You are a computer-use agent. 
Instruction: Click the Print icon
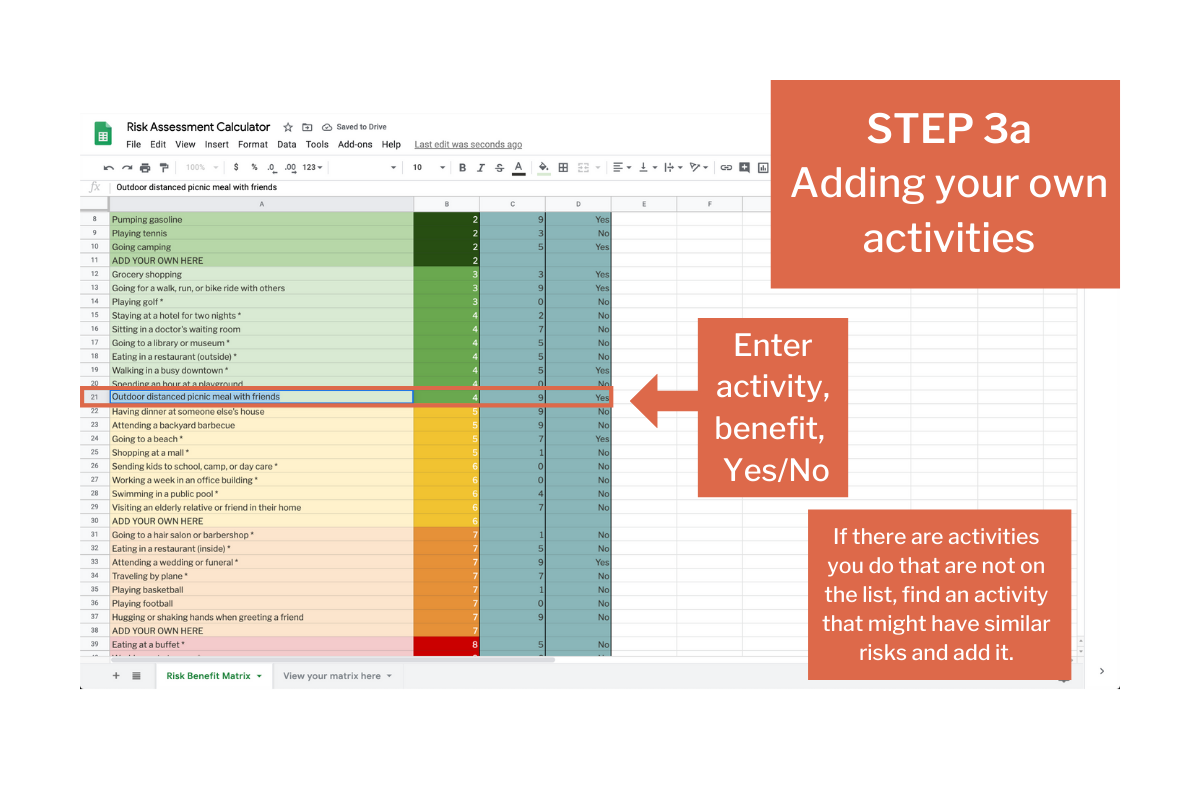pyautogui.click(x=145, y=168)
